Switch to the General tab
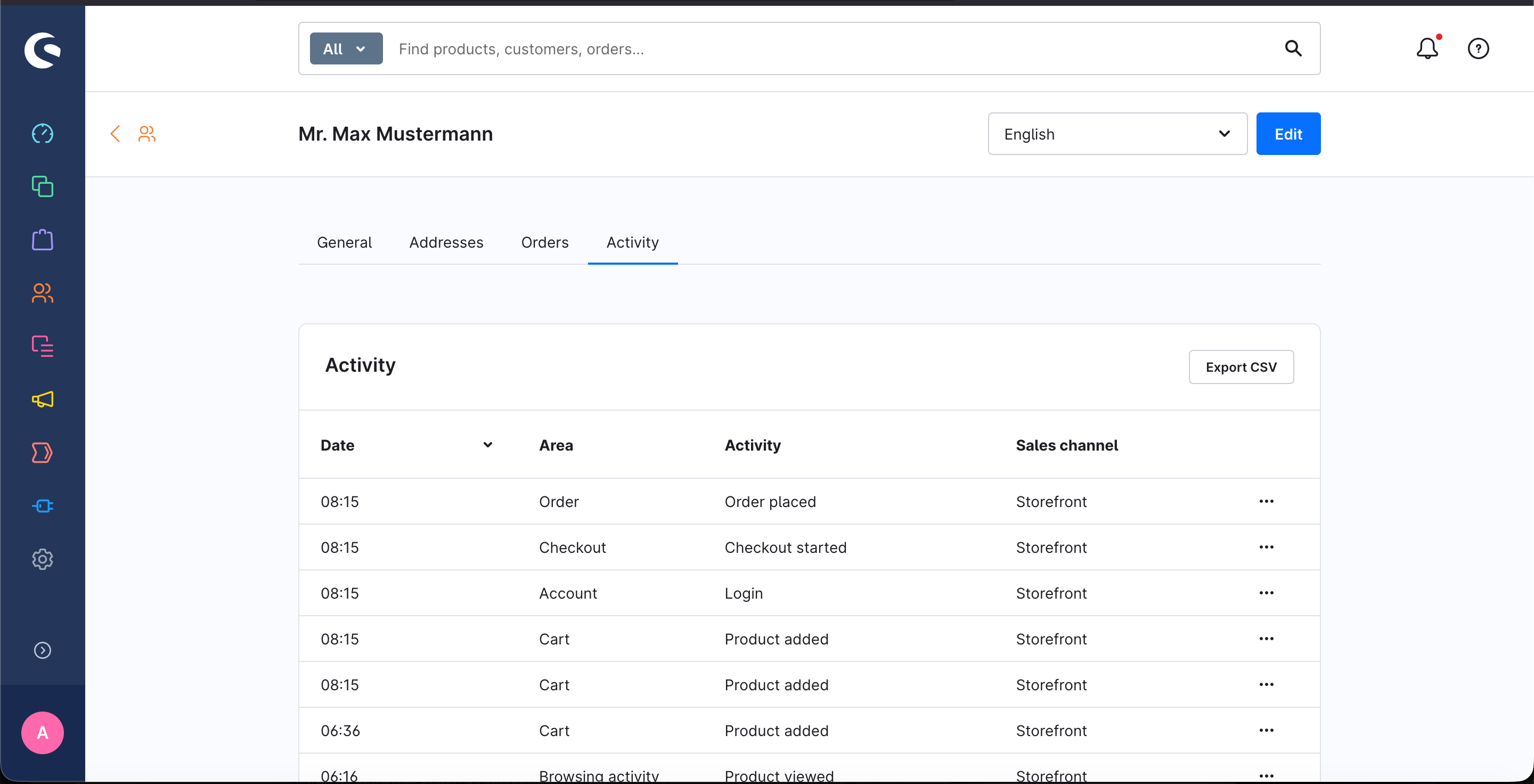The image size is (1534, 784). 344,242
